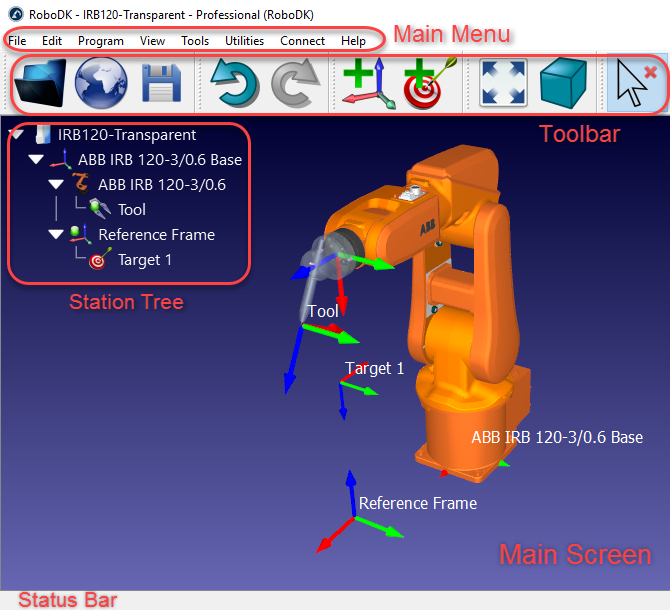Click the Fit All view icon
Screen dimensions: 670x610
pyautogui.click(x=503, y=84)
